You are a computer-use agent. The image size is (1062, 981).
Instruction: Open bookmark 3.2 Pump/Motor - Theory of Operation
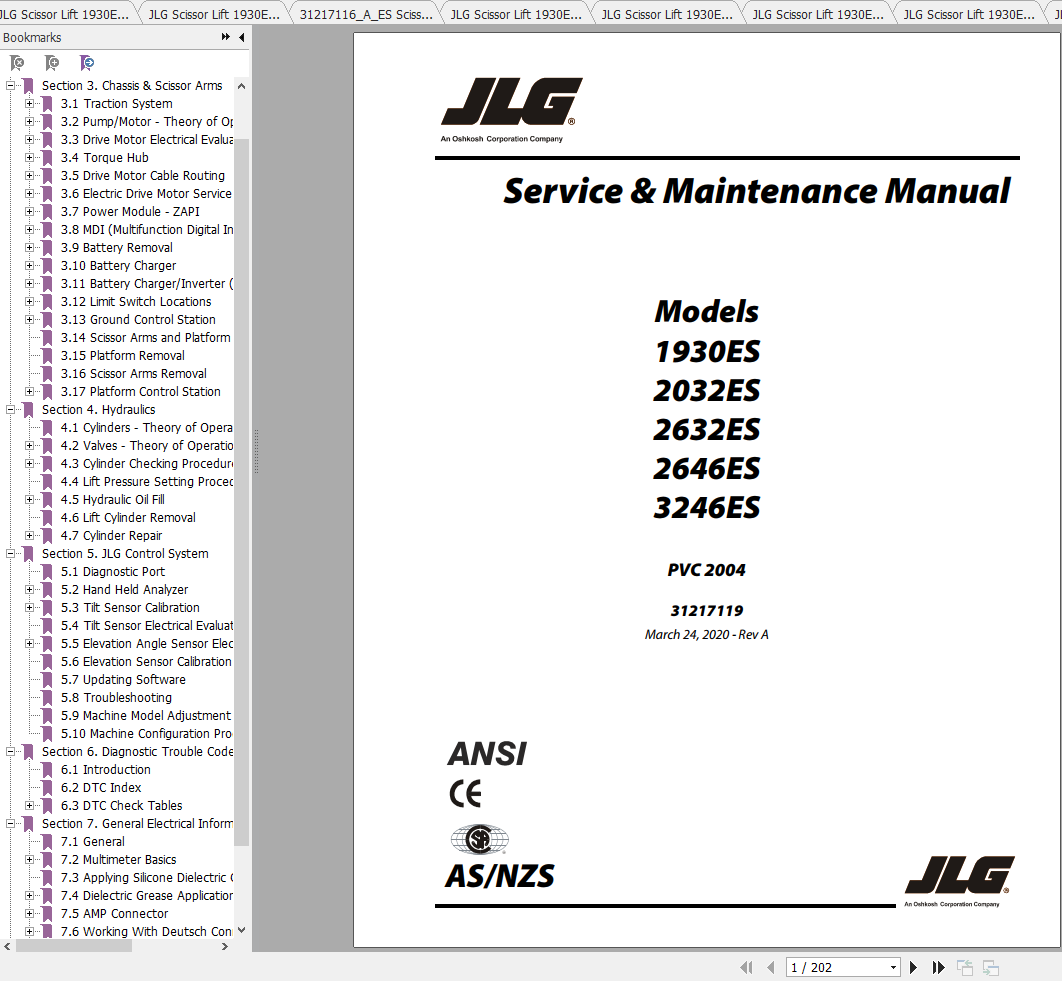coord(147,122)
